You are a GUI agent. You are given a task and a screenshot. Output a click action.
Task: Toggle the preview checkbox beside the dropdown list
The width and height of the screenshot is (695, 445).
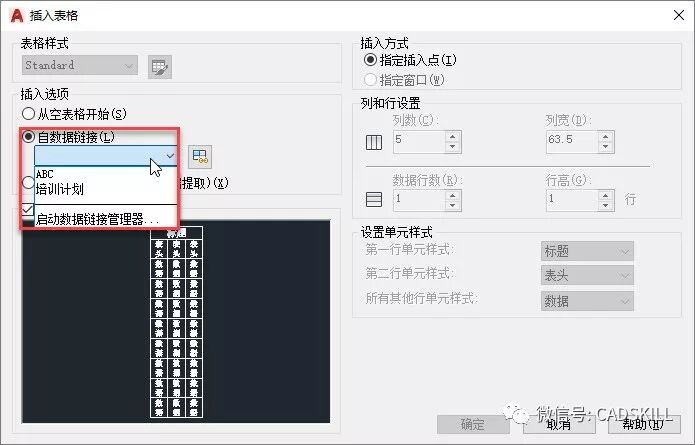[27, 210]
